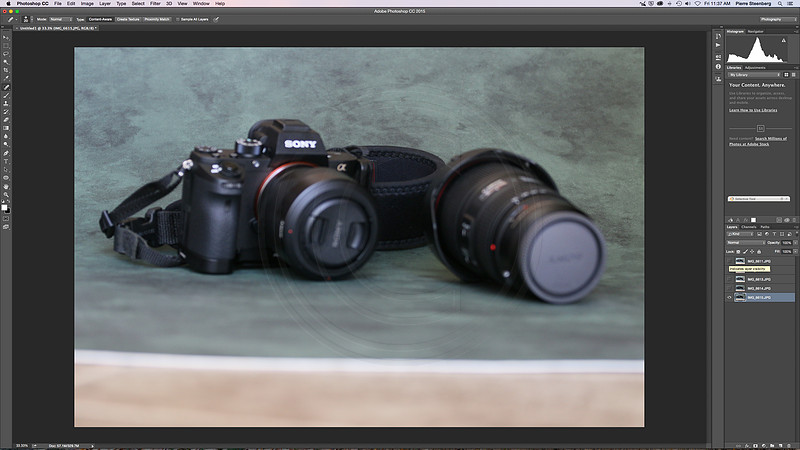Show the IMG_8611.JPG layer visibility
The height and width of the screenshot is (450, 800).
point(730,261)
